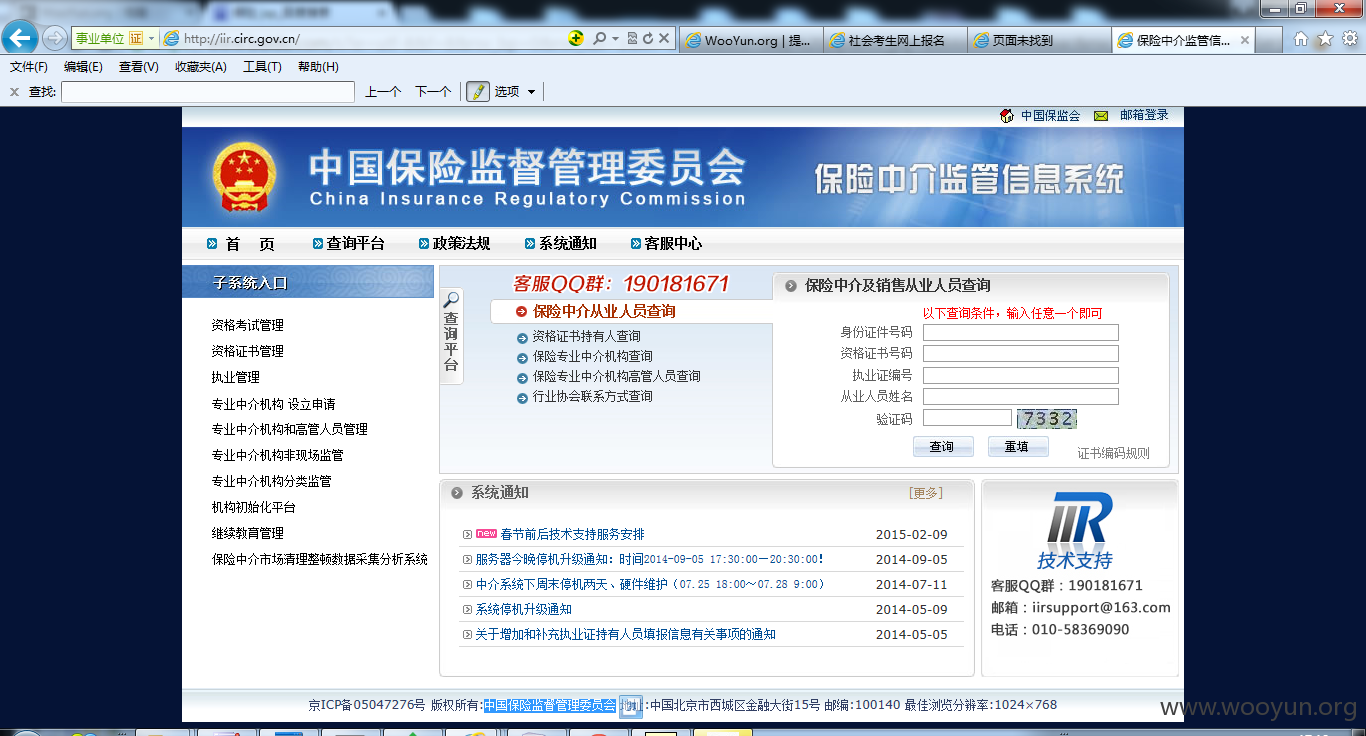Image resolution: width=1366 pixels, height=736 pixels.
Task: Click the envelope icon beside 邮箱登录
Action: [1101, 116]
